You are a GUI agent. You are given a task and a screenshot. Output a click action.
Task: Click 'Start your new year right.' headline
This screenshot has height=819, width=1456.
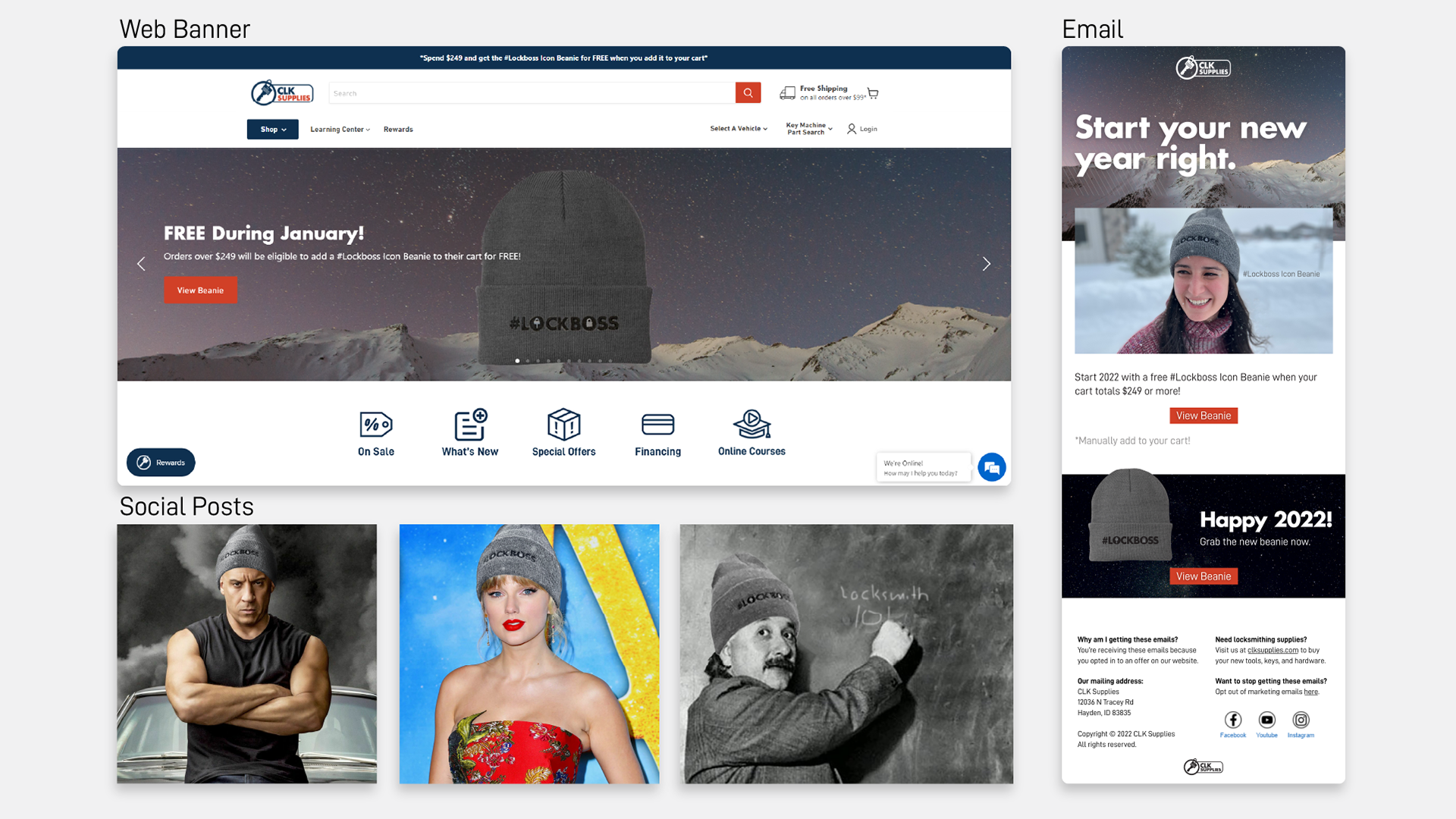[x=1191, y=143]
